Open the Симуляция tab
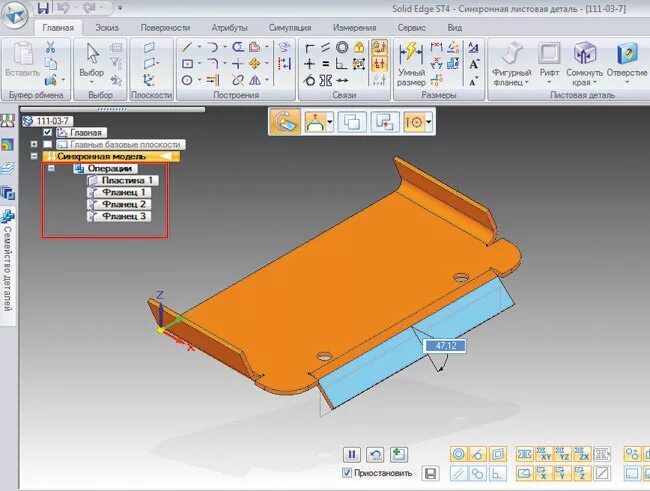The image size is (650, 491). tap(290, 28)
